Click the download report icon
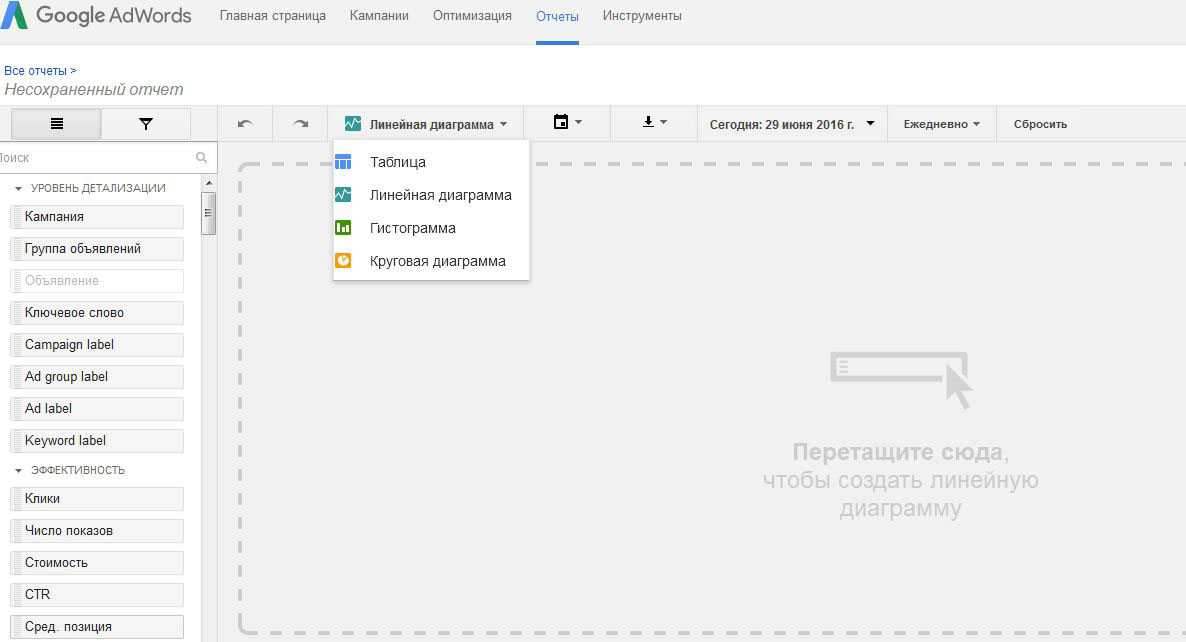 [653, 123]
